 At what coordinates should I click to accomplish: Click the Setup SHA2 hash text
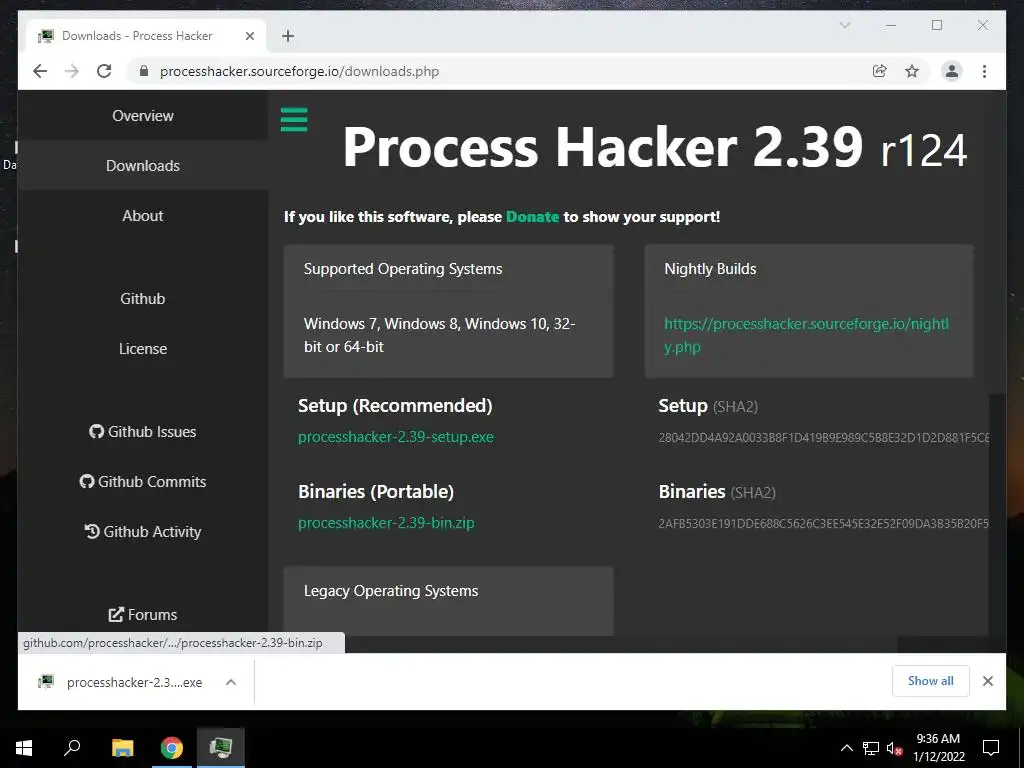pyautogui.click(x=824, y=438)
